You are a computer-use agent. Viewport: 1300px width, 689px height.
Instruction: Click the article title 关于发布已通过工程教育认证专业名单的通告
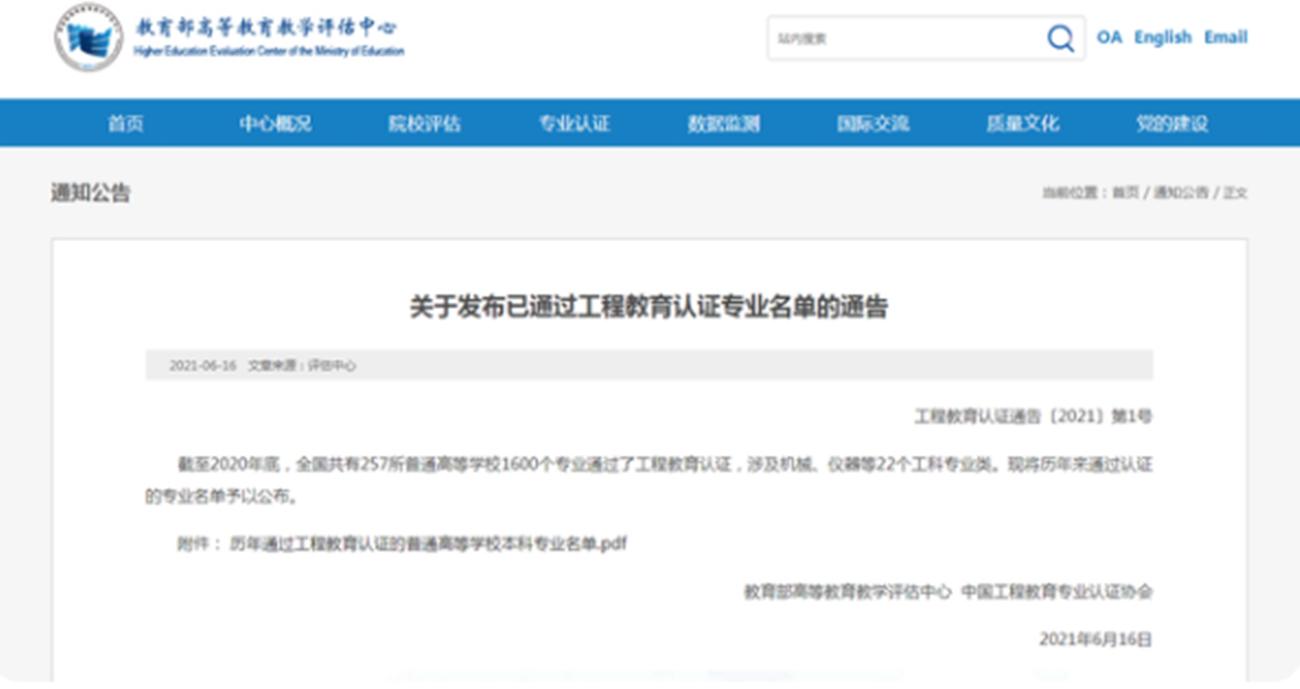point(650,308)
